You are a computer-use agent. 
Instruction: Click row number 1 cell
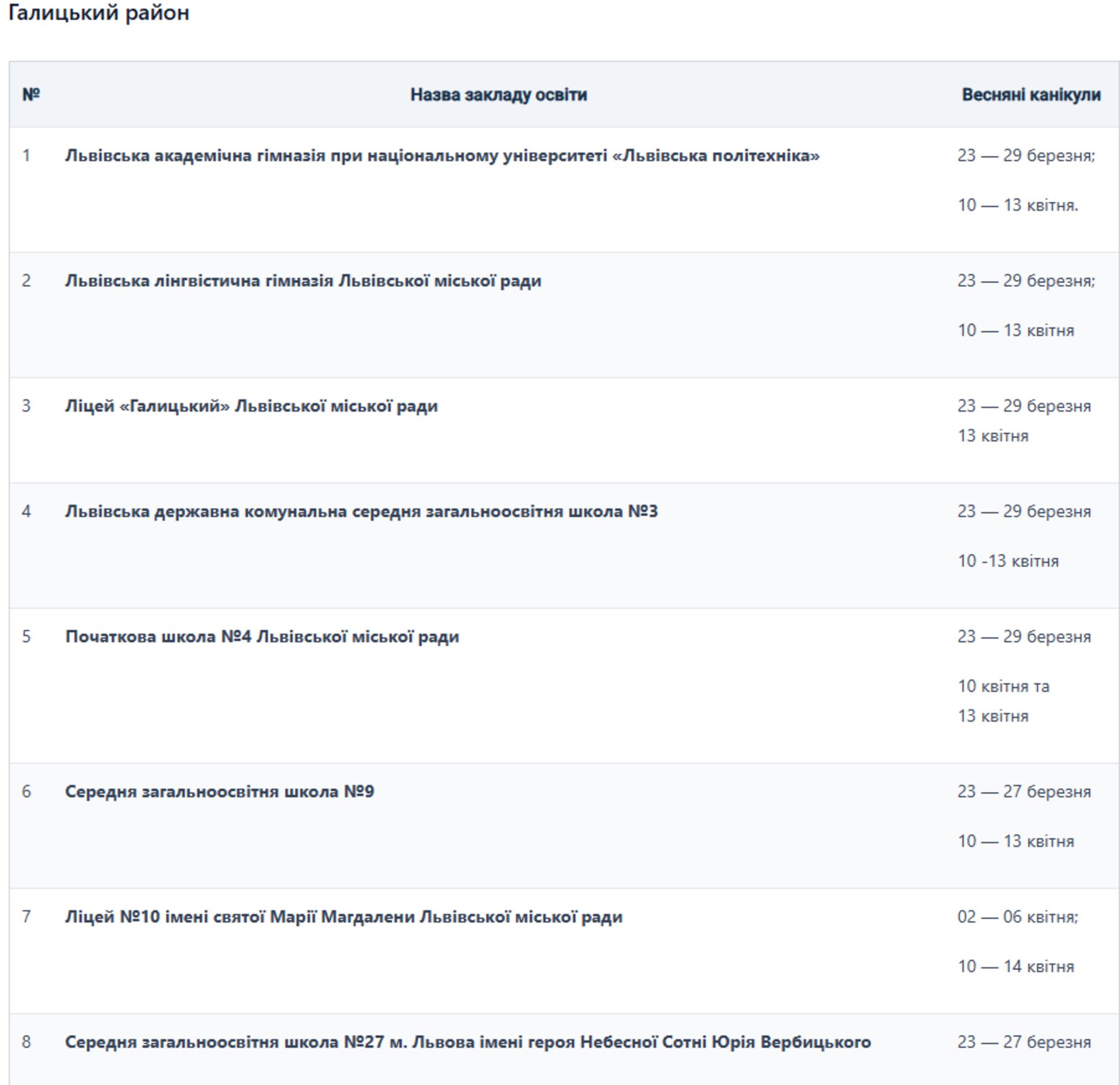click(x=26, y=156)
